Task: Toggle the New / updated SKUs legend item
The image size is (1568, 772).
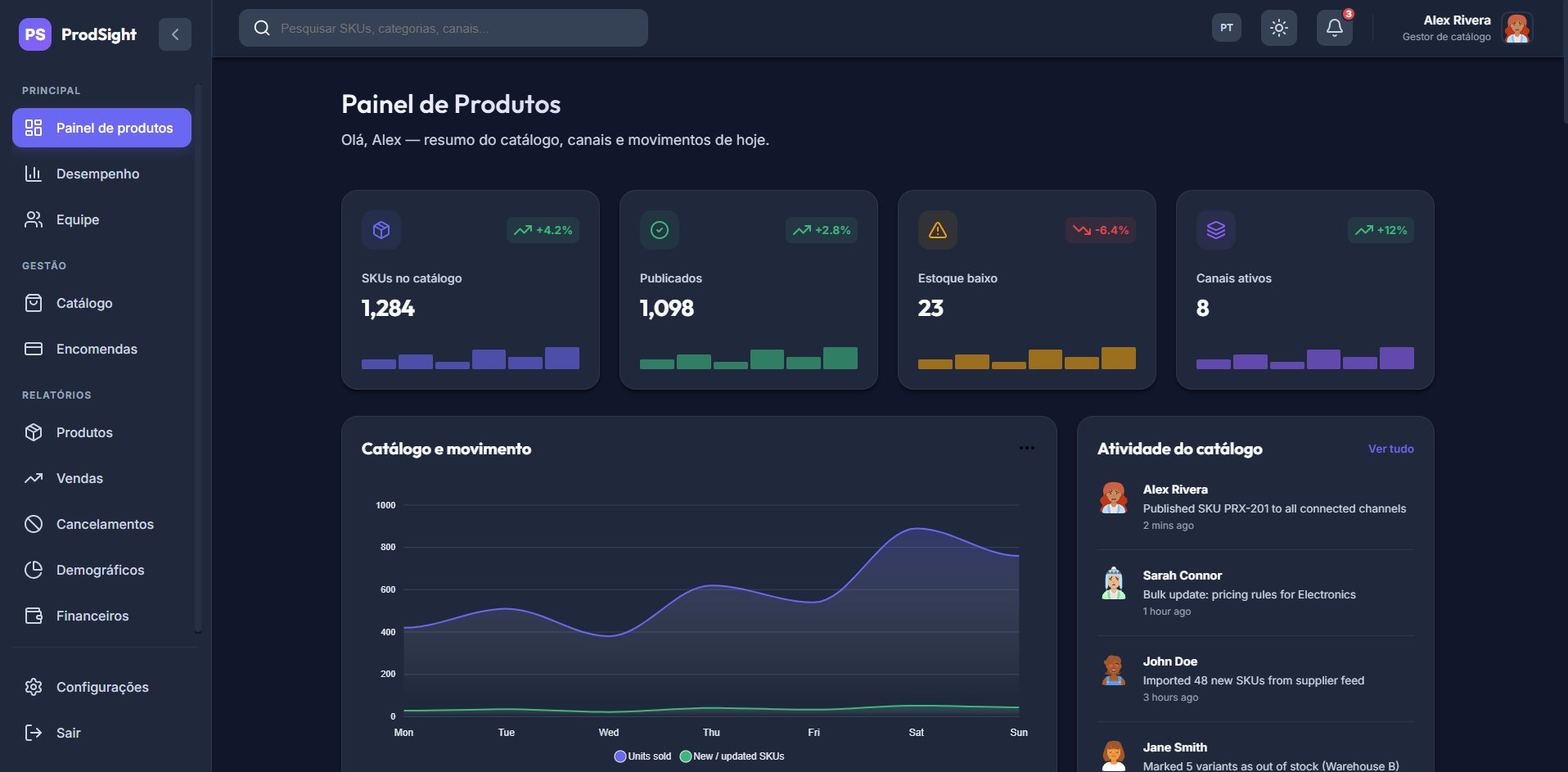Action: [732, 756]
